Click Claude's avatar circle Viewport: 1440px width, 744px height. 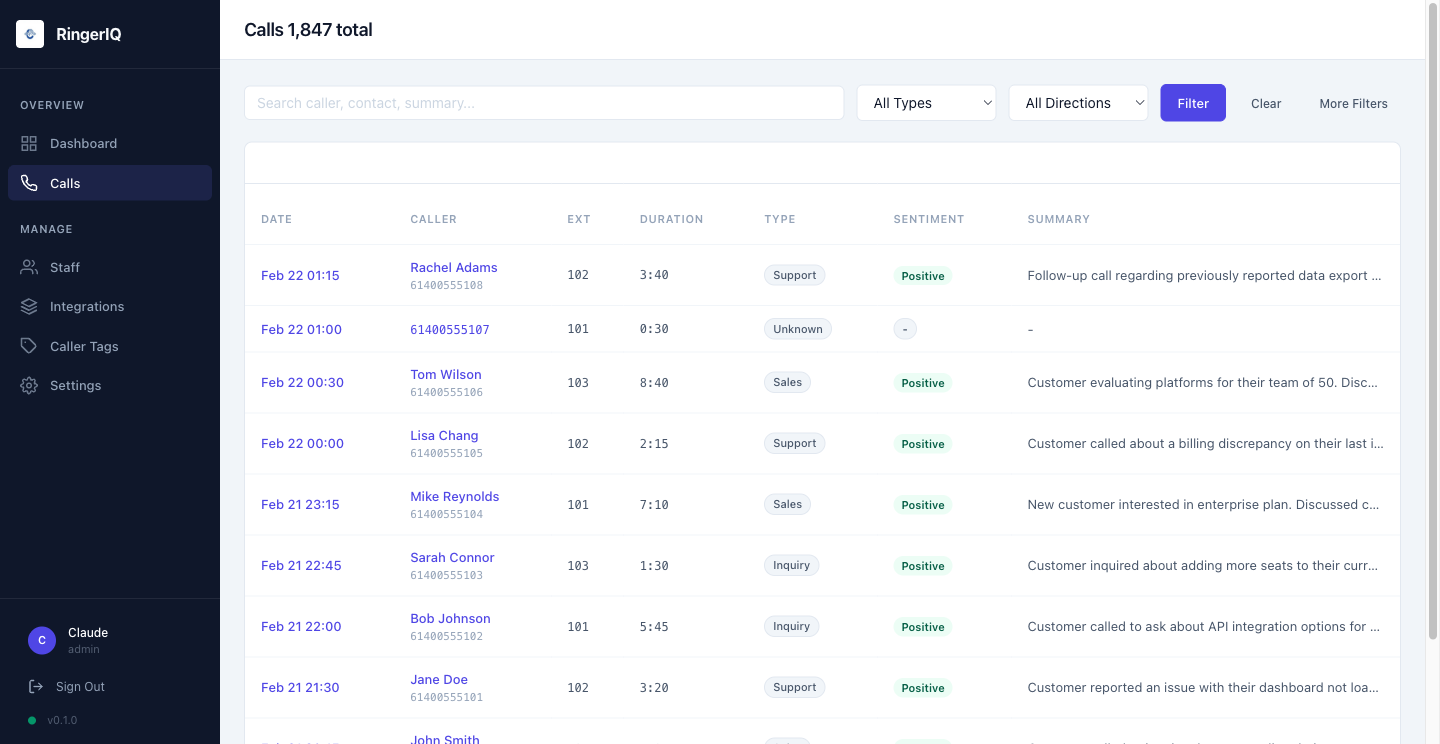click(41, 640)
